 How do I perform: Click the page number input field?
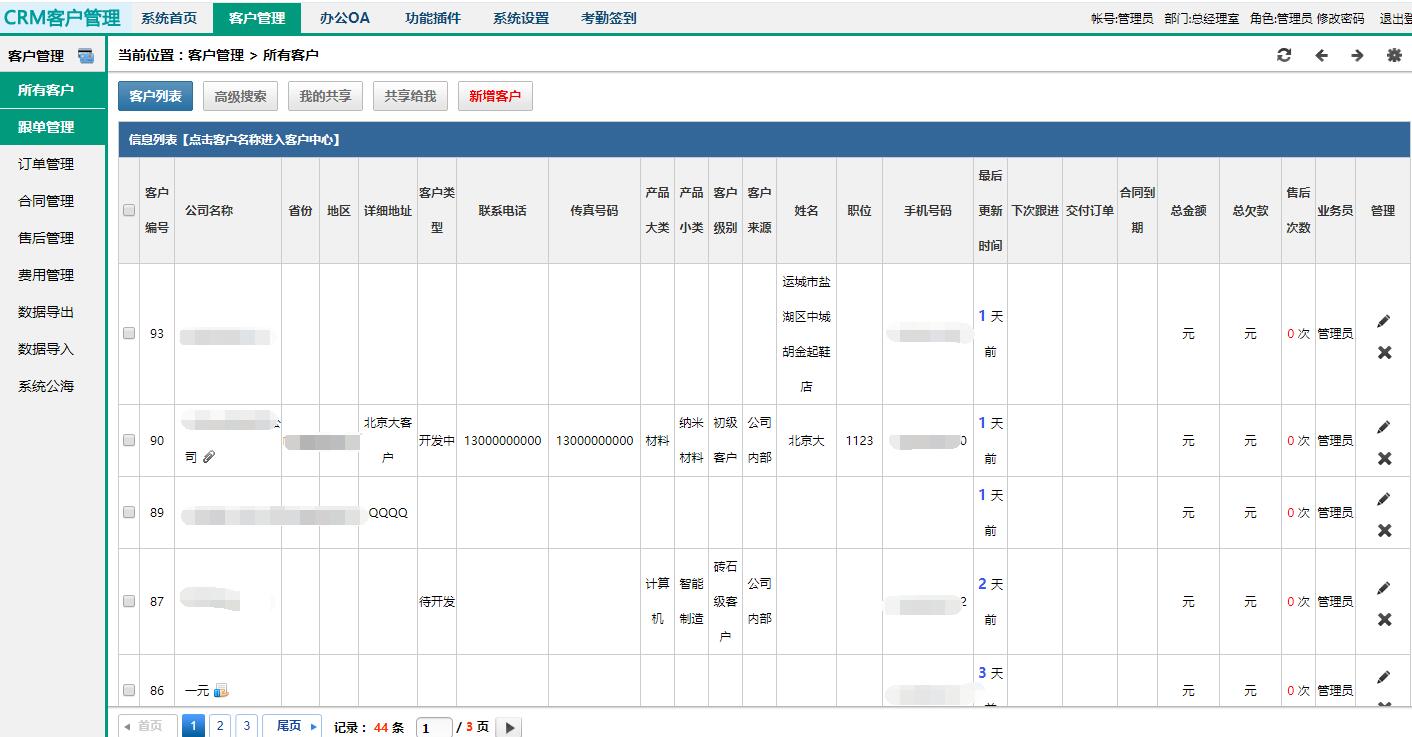tap(433, 727)
